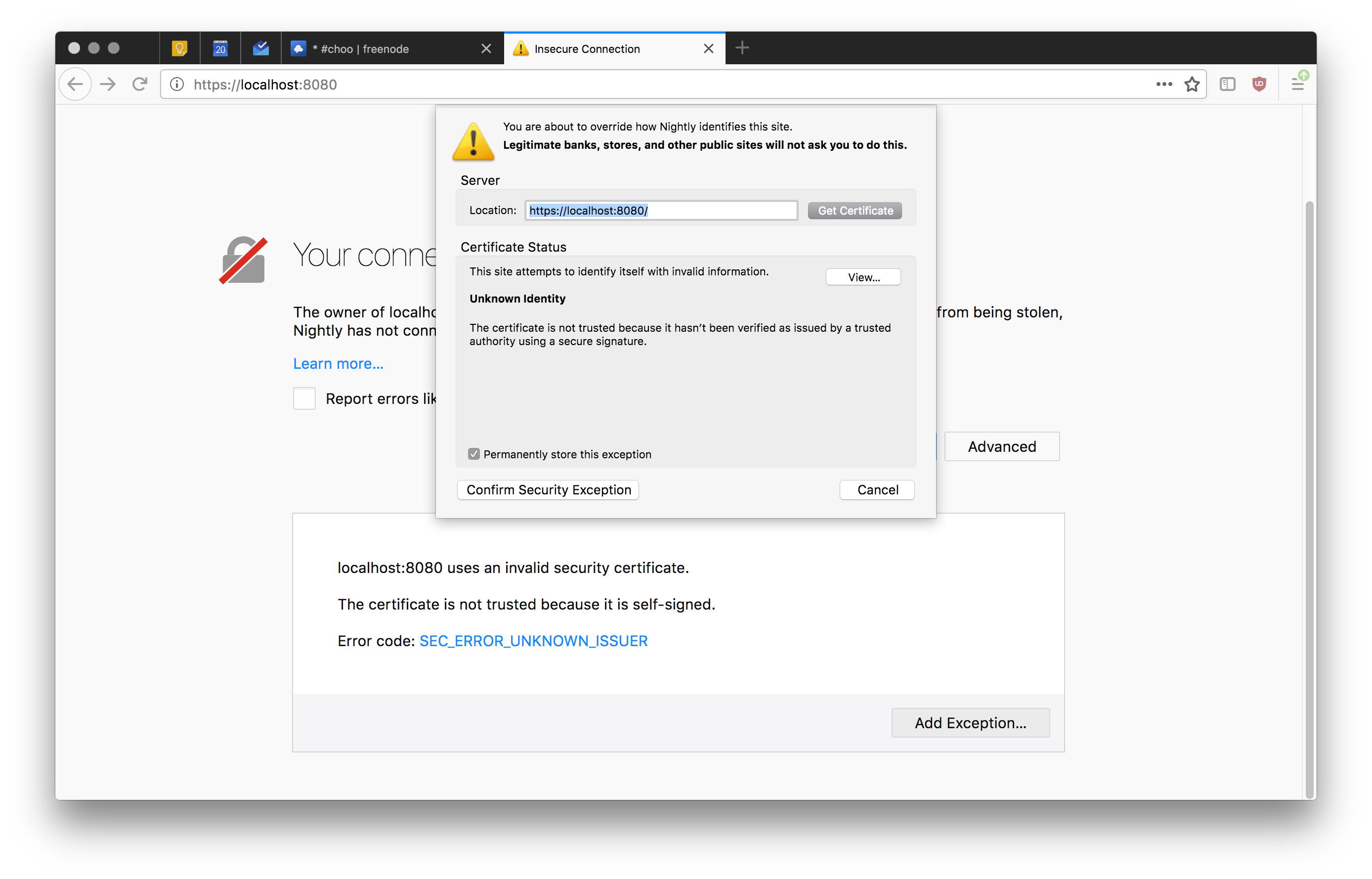The image size is (1372, 879).
Task: Click the back navigation arrow
Action: pyautogui.click(x=77, y=84)
